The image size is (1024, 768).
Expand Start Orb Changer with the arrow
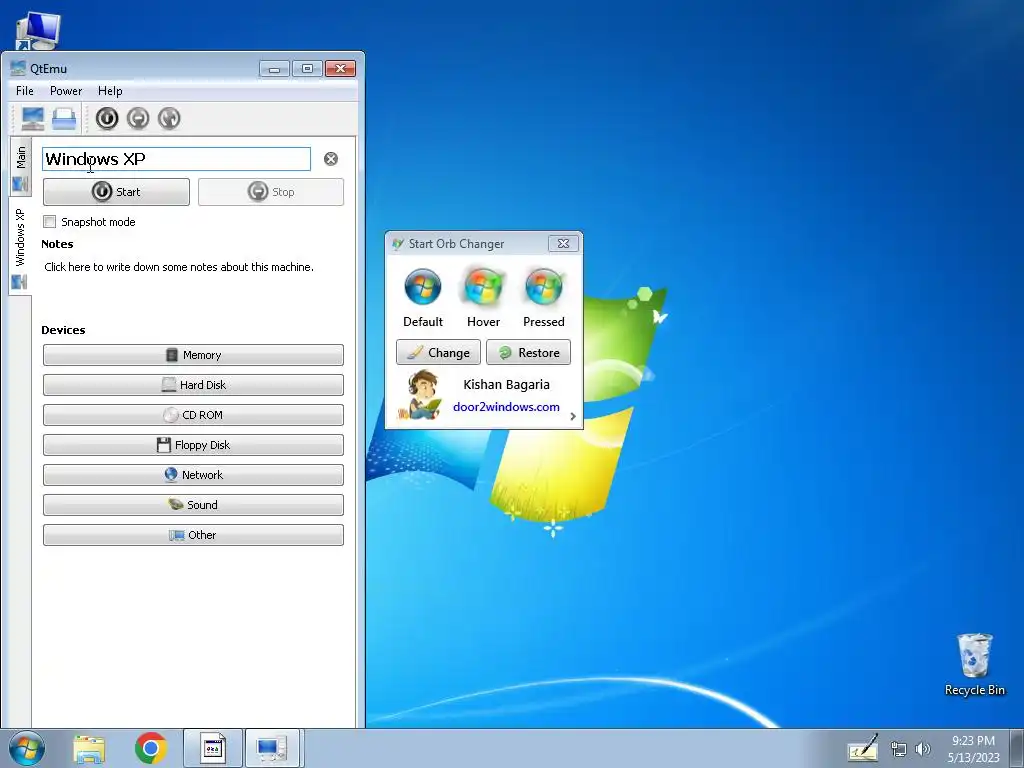[573, 416]
